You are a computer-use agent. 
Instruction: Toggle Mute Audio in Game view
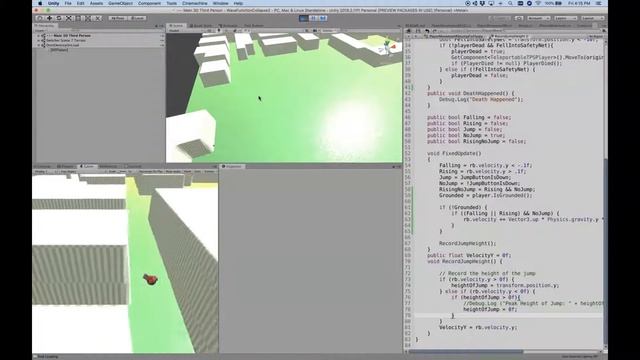pyautogui.click(x=173, y=171)
